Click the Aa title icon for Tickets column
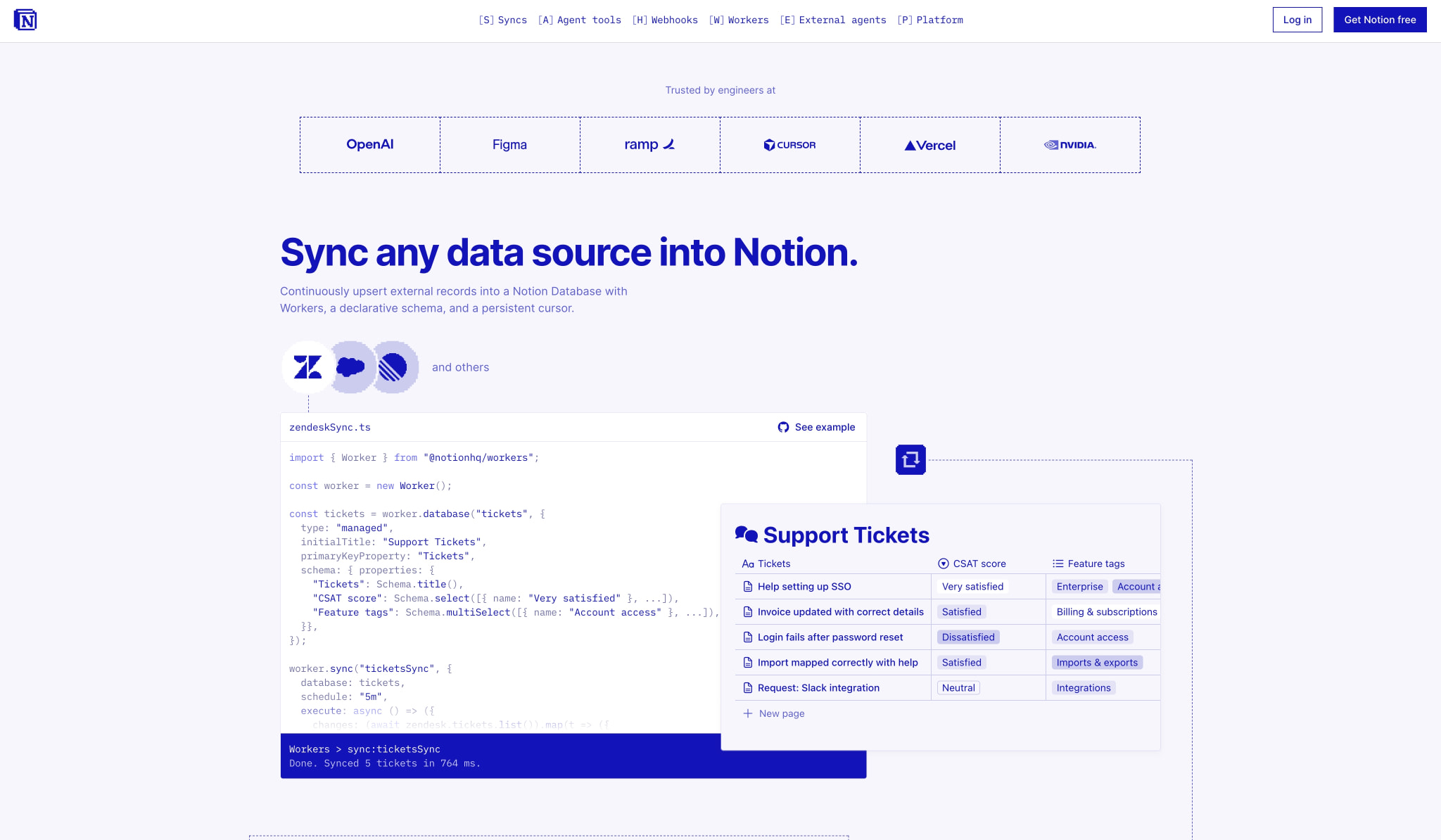The width and height of the screenshot is (1441, 840). click(x=748, y=564)
